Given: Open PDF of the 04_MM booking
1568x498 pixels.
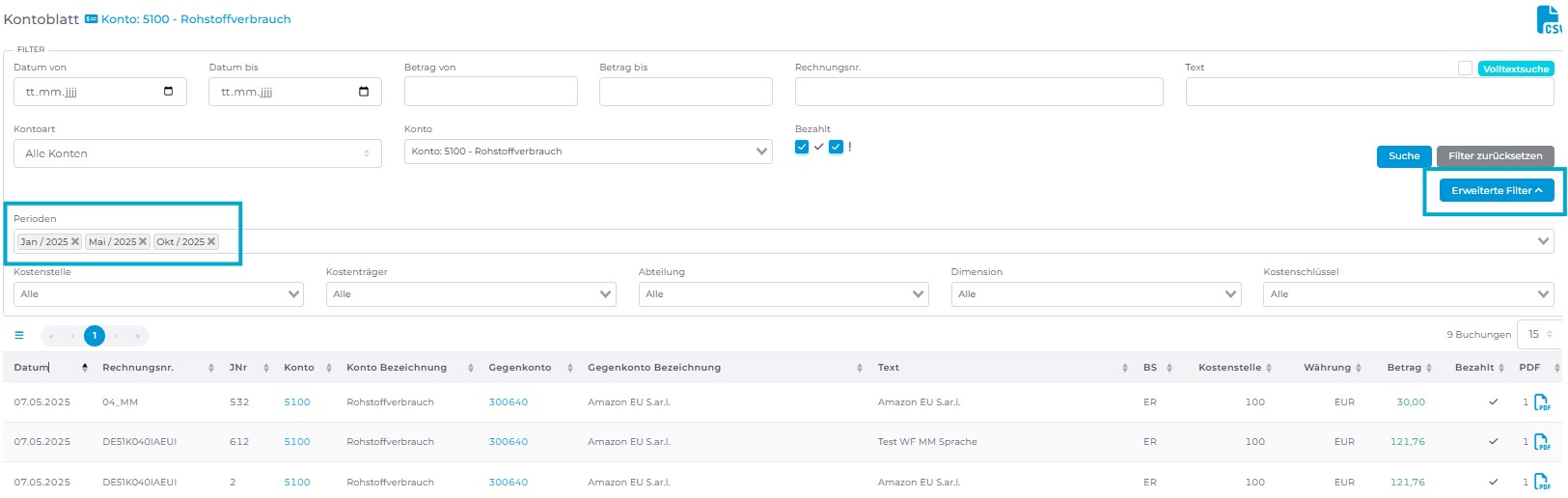Looking at the screenshot, I should coord(1541,402).
